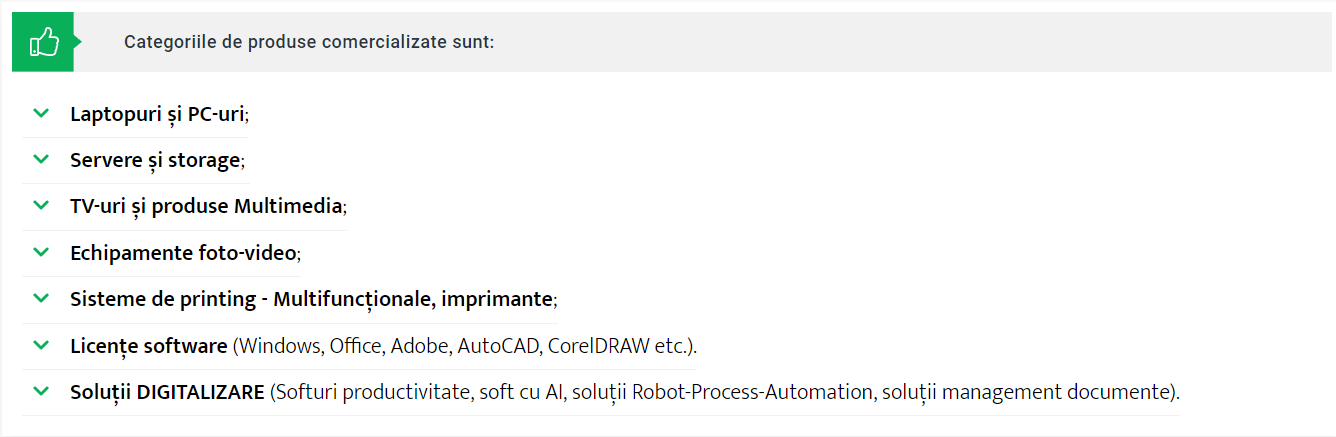Select the Laptopuri și PC-uri item
The image size is (1336, 437).
[157, 114]
